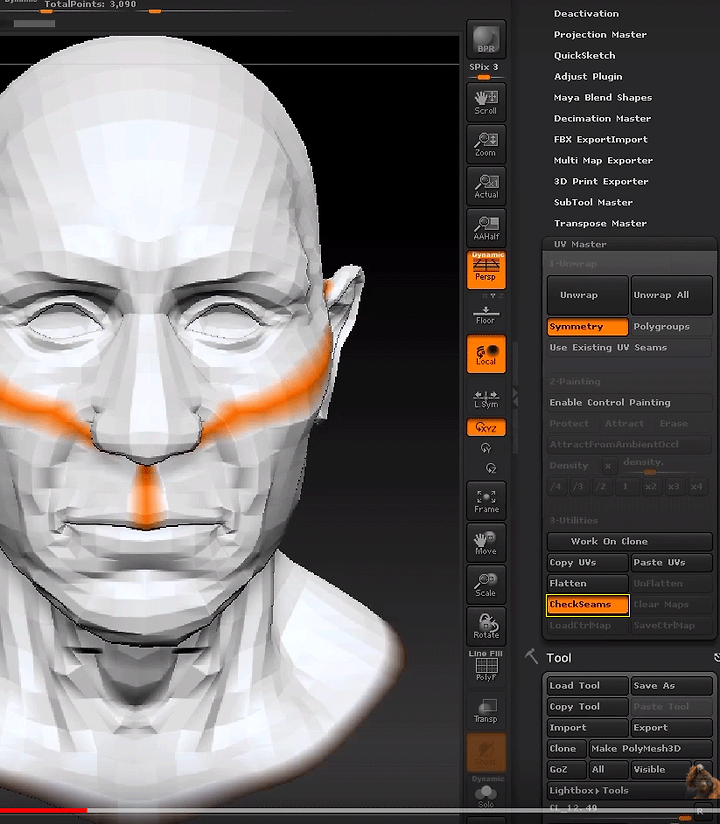The width and height of the screenshot is (720, 824).
Task: Click the Save As button
Action: [672, 686]
